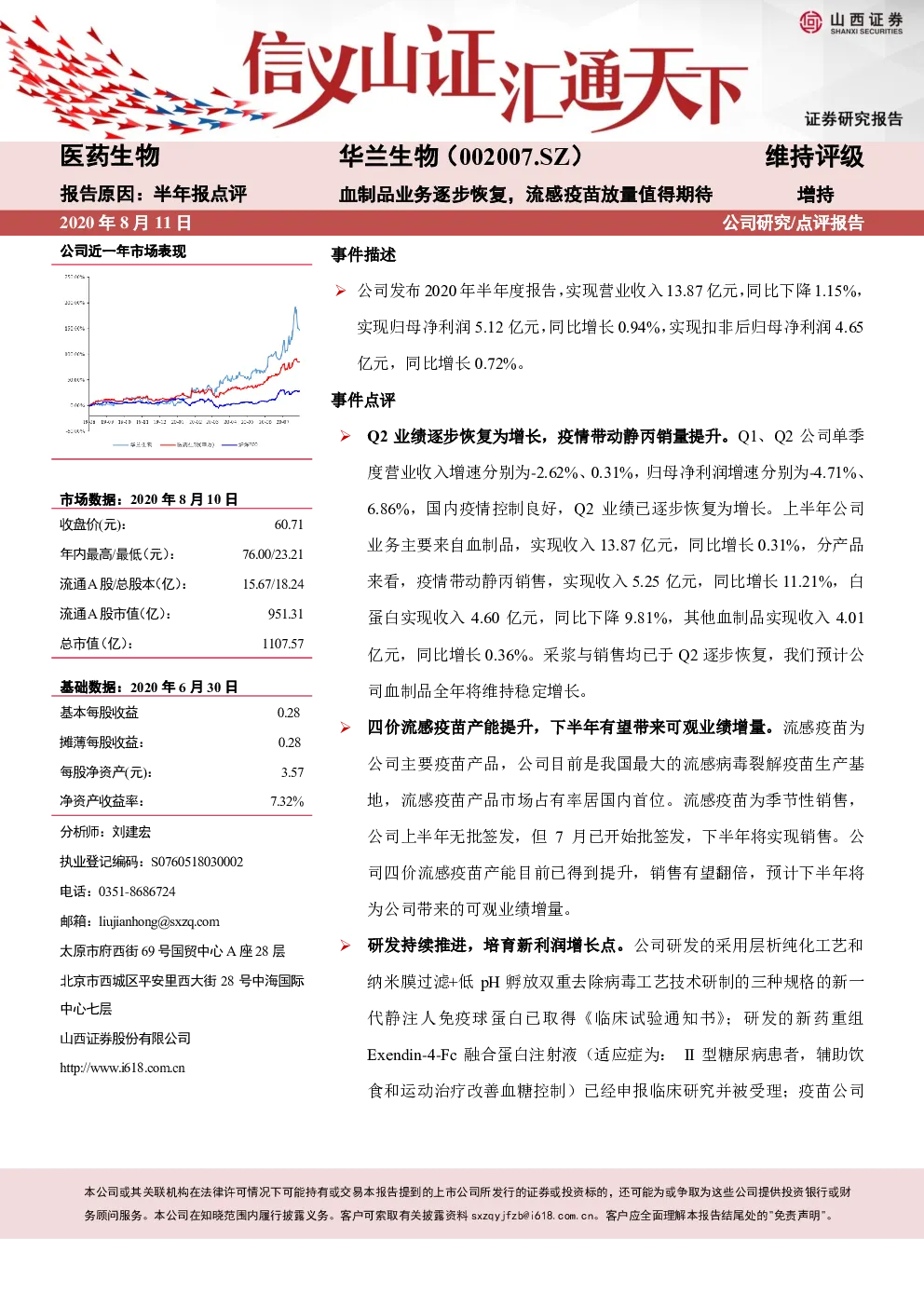Select the net assets per share value 3.57
The image size is (924, 1307).
click(292, 772)
